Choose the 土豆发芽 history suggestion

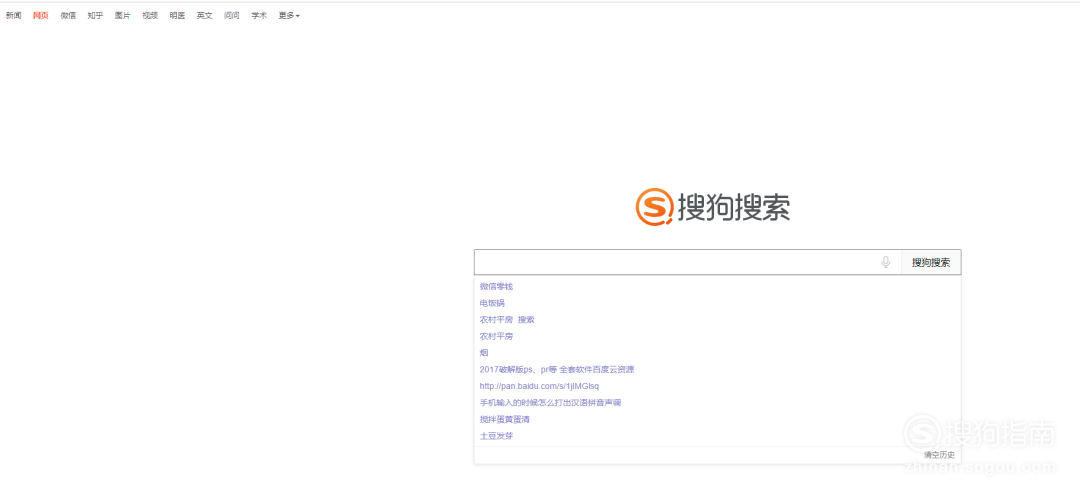point(496,436)
